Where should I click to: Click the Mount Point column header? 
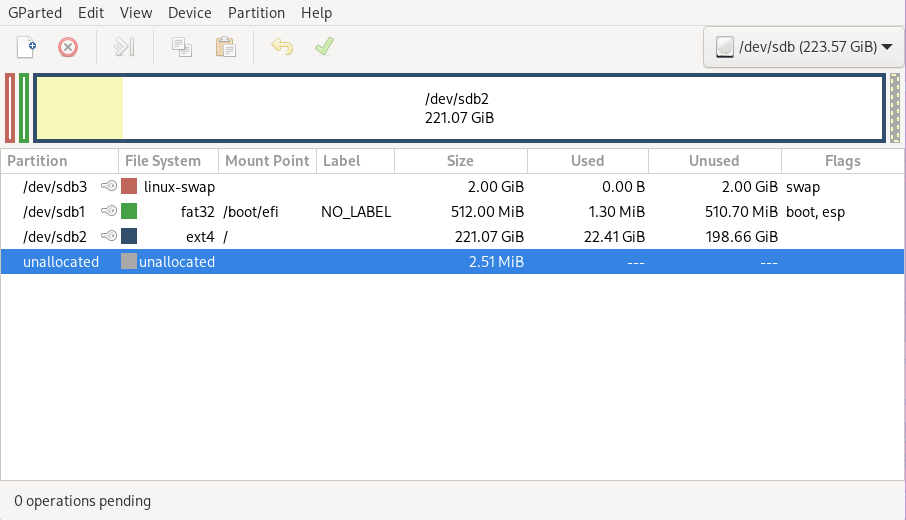(x=268, y=161)
